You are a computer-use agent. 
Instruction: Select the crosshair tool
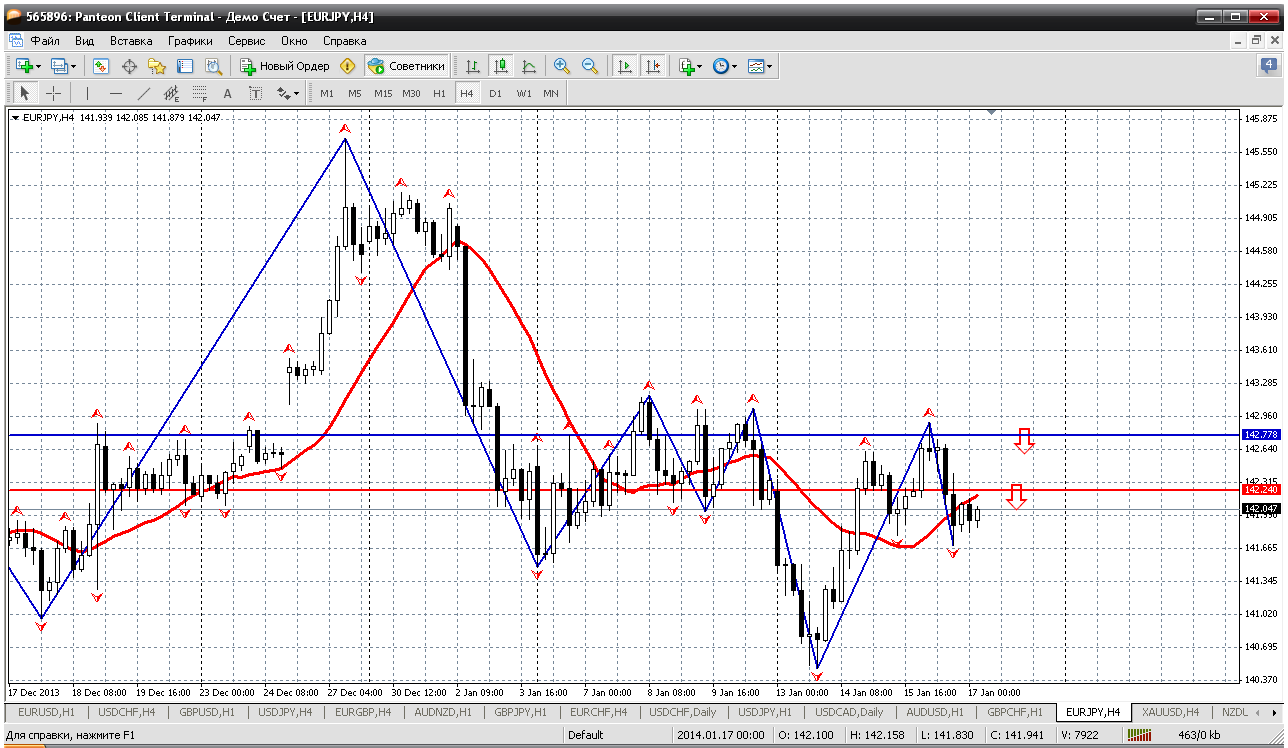click(53, 93)
